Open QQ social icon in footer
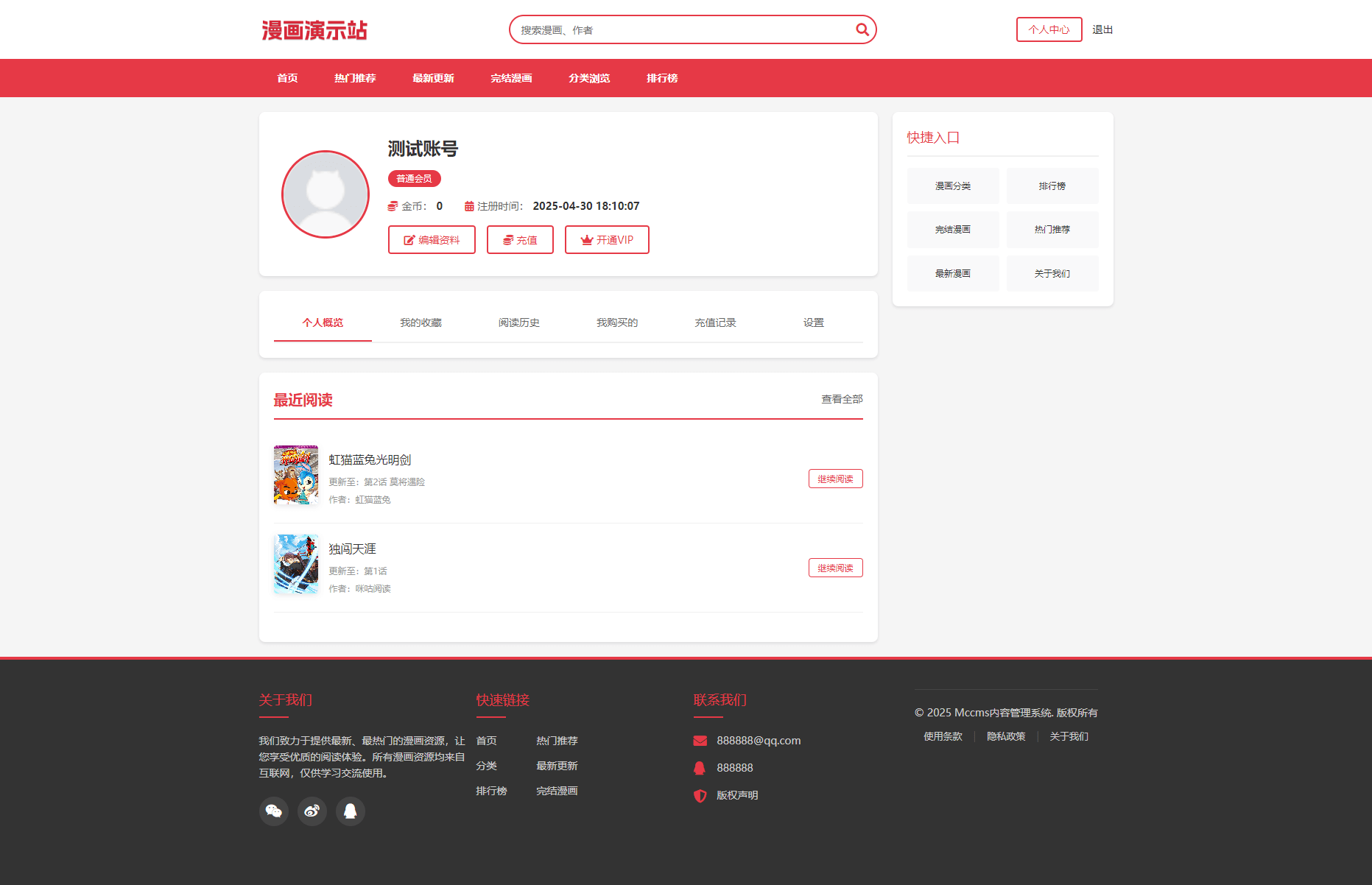 click(x=351, y=811)
